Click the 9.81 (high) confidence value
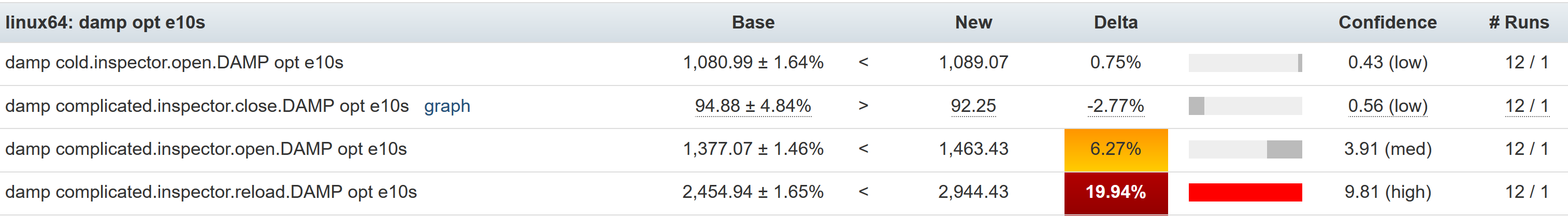The width and height of the screenshot is (1568, 216). [x=1387, y=193]
